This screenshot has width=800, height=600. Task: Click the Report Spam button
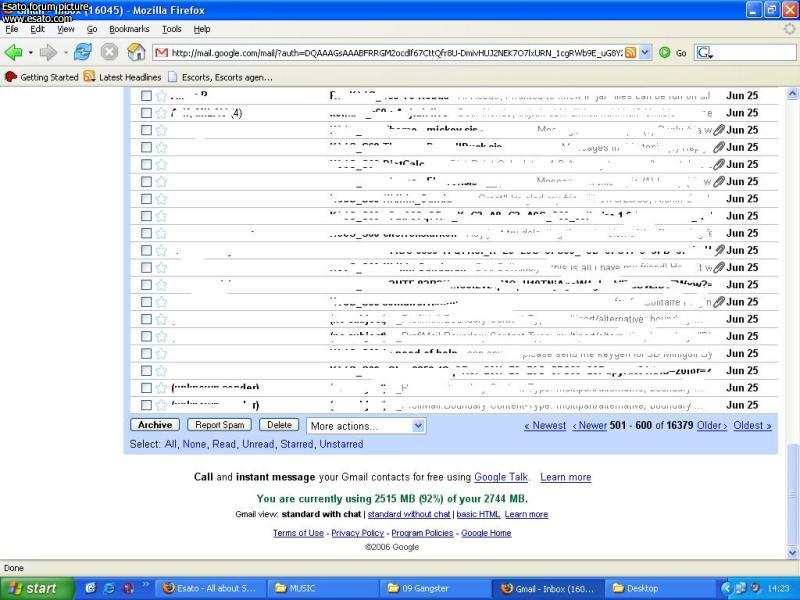(x=219, y=425)
